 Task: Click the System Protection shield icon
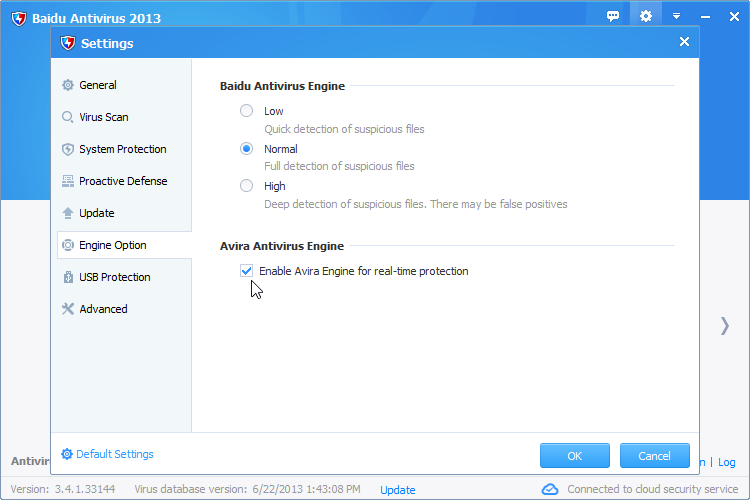(x=68, y=149)
